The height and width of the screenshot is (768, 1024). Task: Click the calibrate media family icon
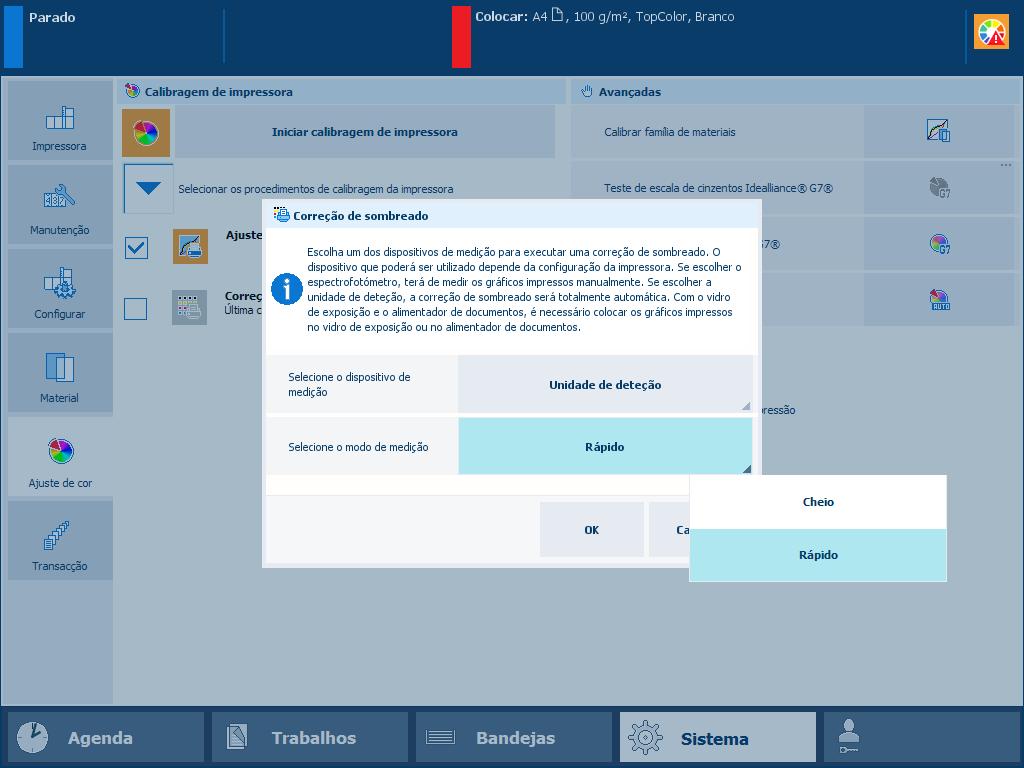point(938,131)
